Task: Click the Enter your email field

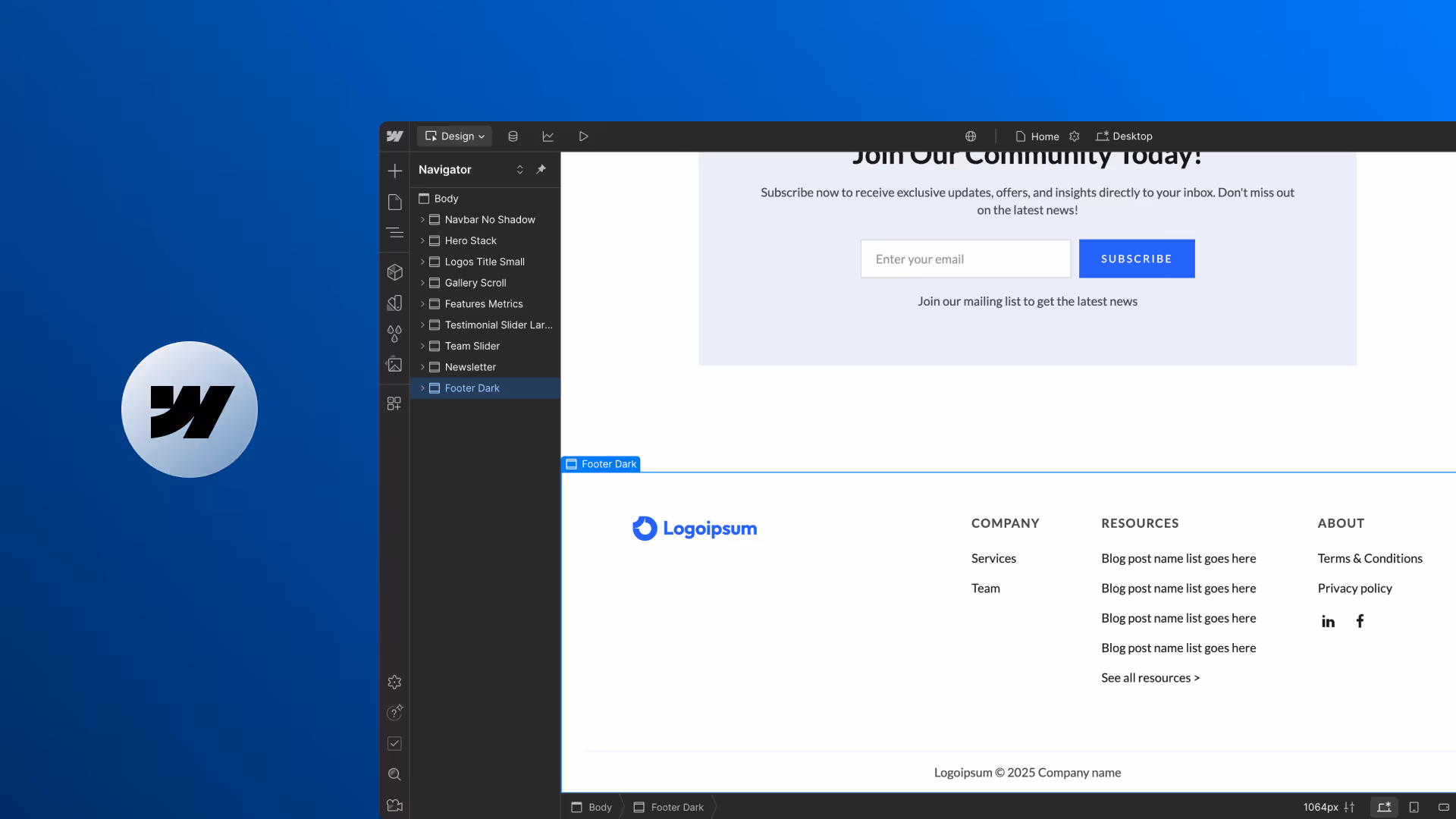Action: (965, 259)
